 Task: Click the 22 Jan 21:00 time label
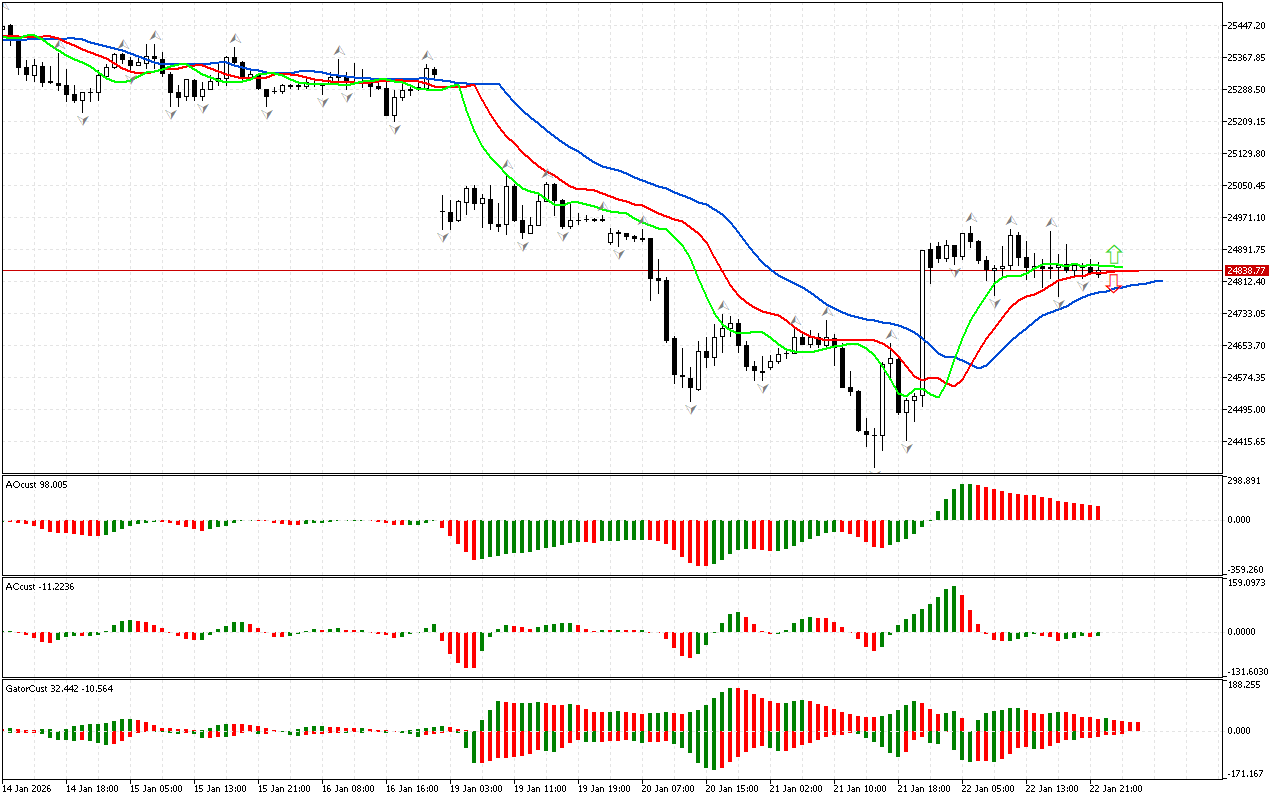click(1115, 788)
